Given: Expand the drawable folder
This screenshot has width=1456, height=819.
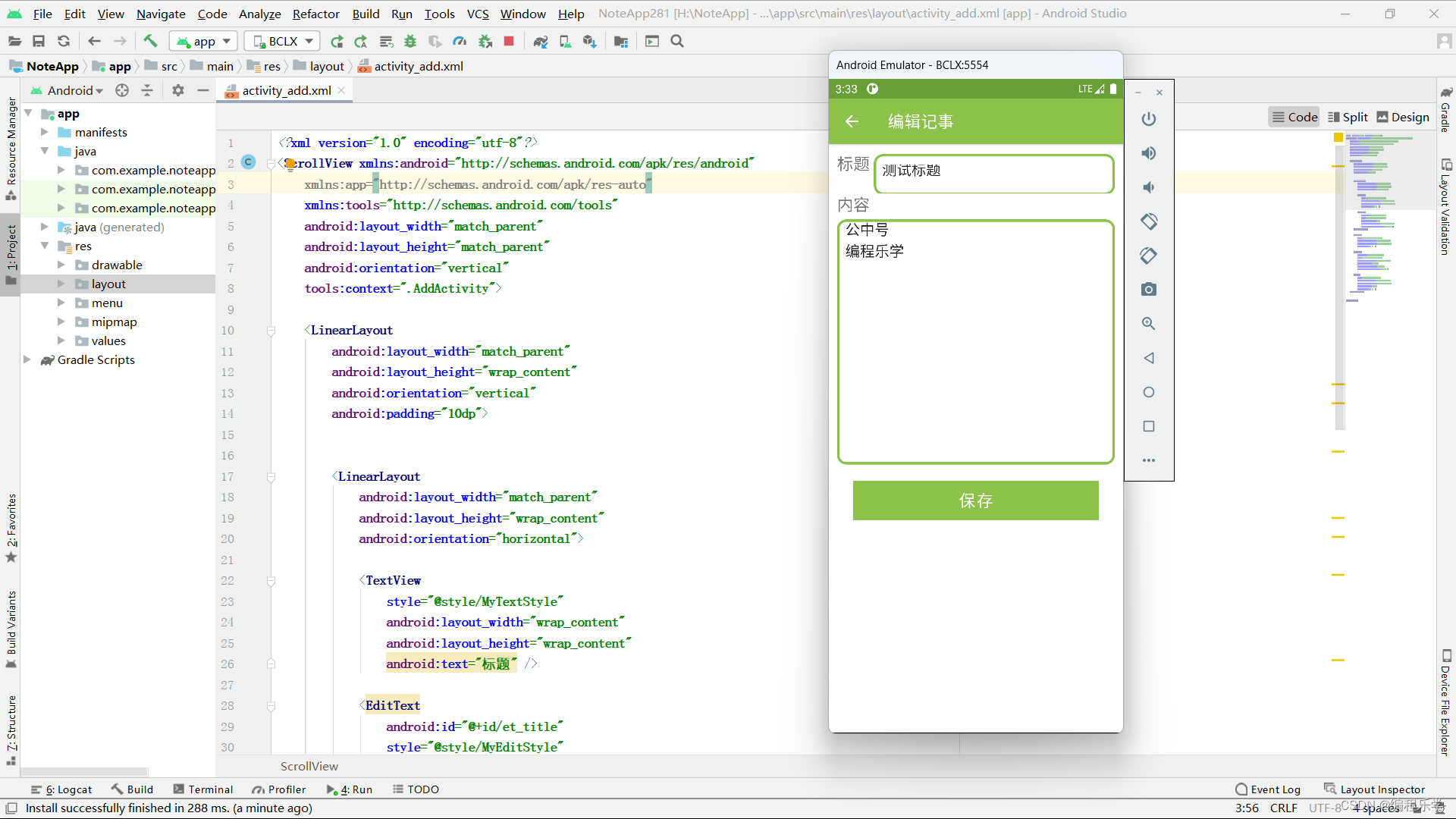Looking at the screenshot, I should pyautogui.click(x=61, y=265).
